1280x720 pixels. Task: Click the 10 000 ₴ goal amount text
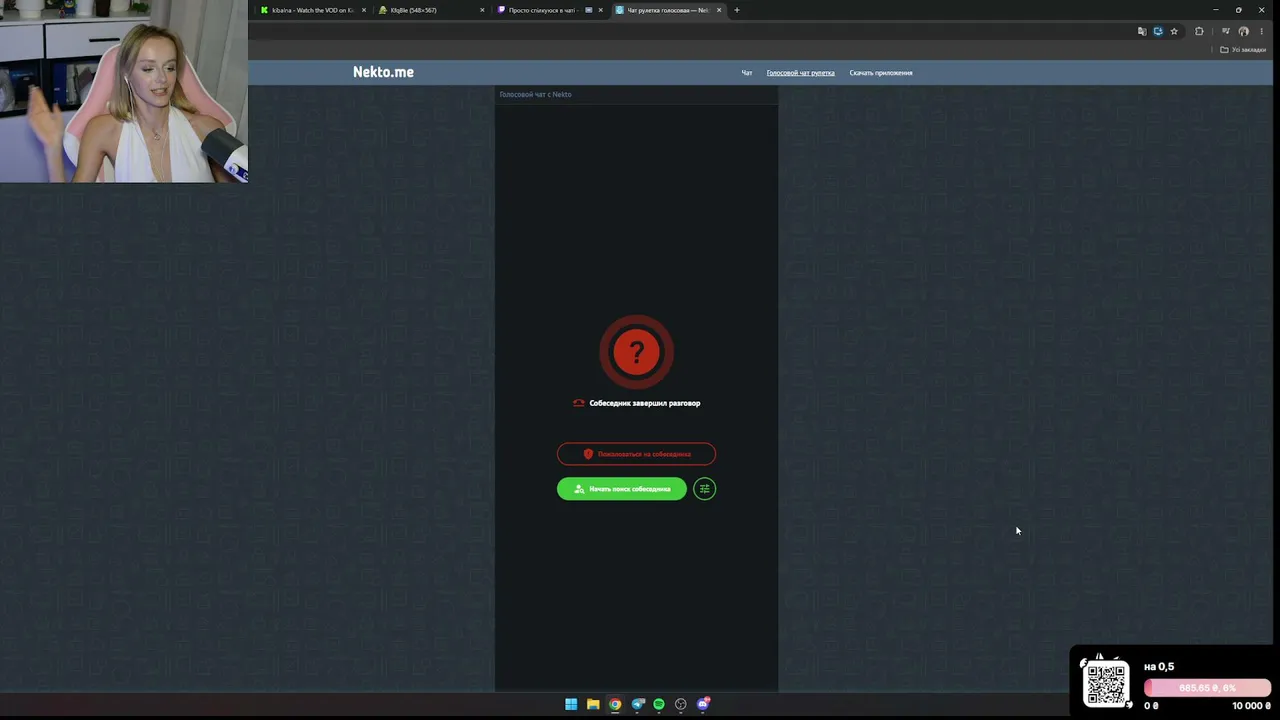(1251, 706)
